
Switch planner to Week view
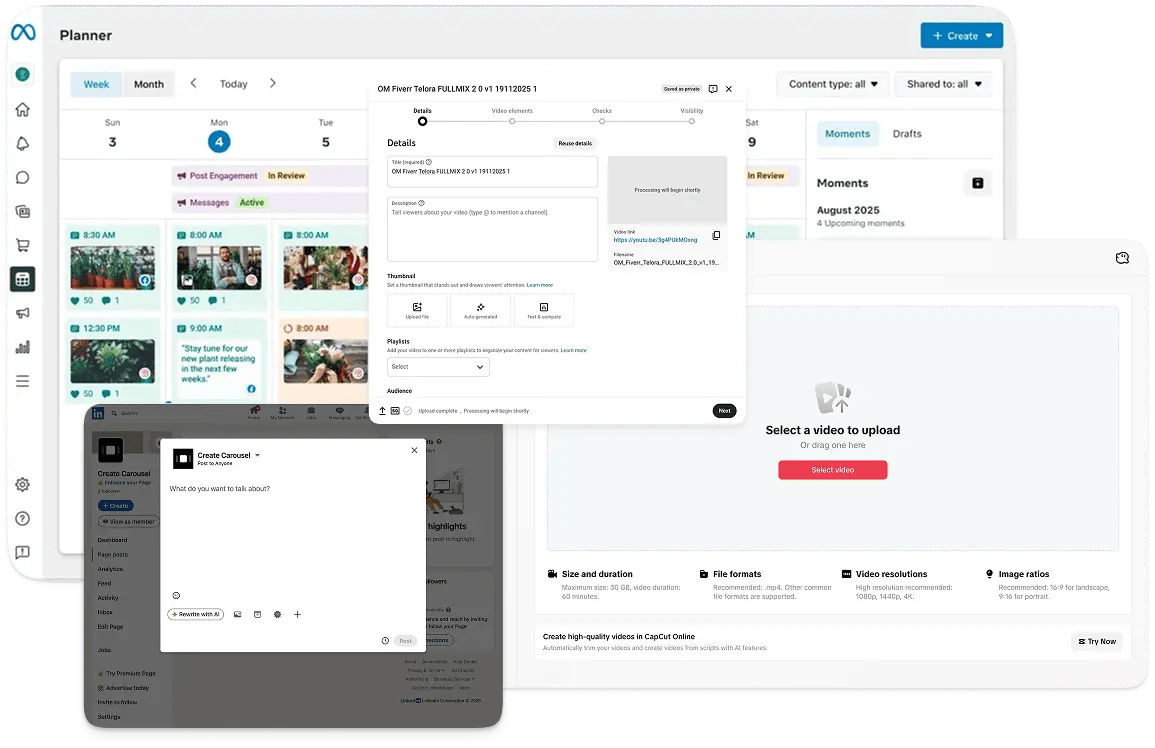point(96,84)
